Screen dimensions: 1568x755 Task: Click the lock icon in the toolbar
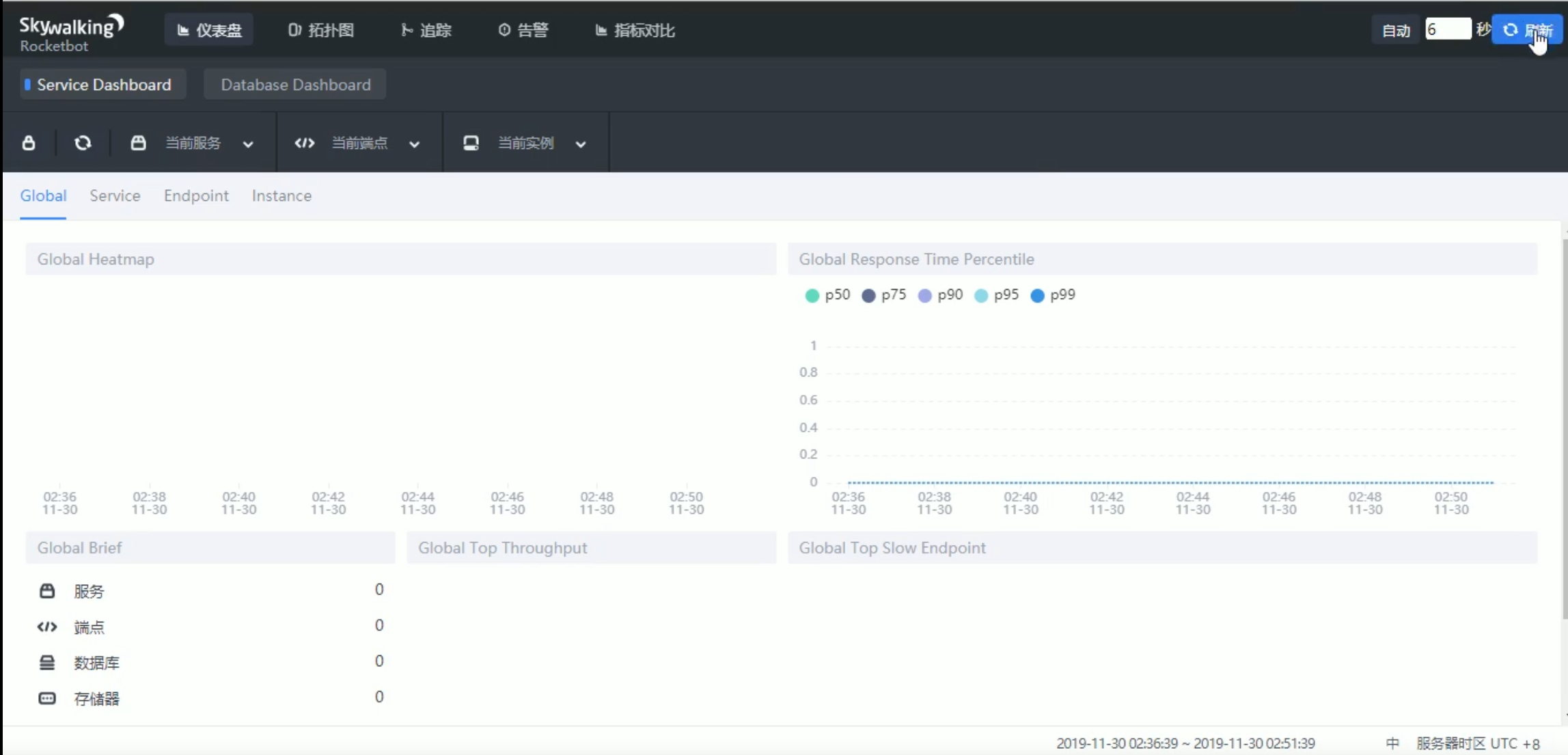[29, 143]
